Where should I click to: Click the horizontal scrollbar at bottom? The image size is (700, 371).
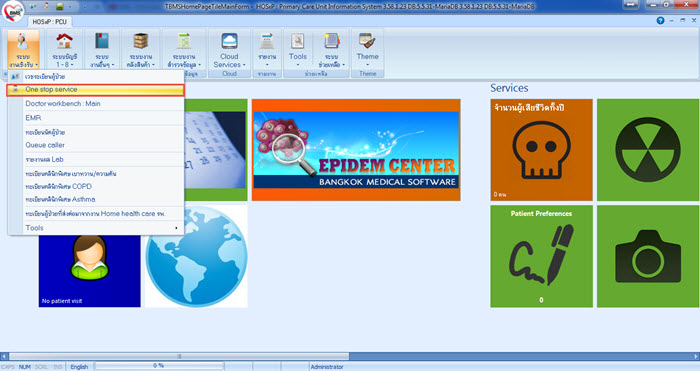coord(179,356)
